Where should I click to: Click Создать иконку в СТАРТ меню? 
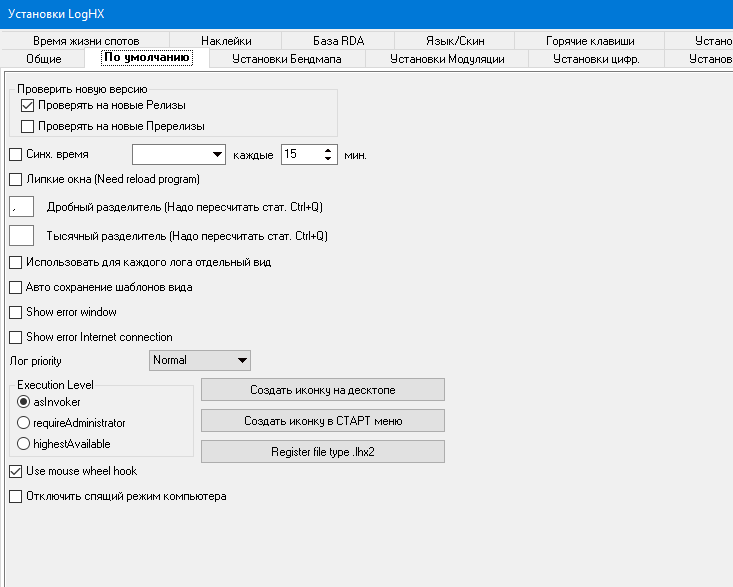[323, 421]
